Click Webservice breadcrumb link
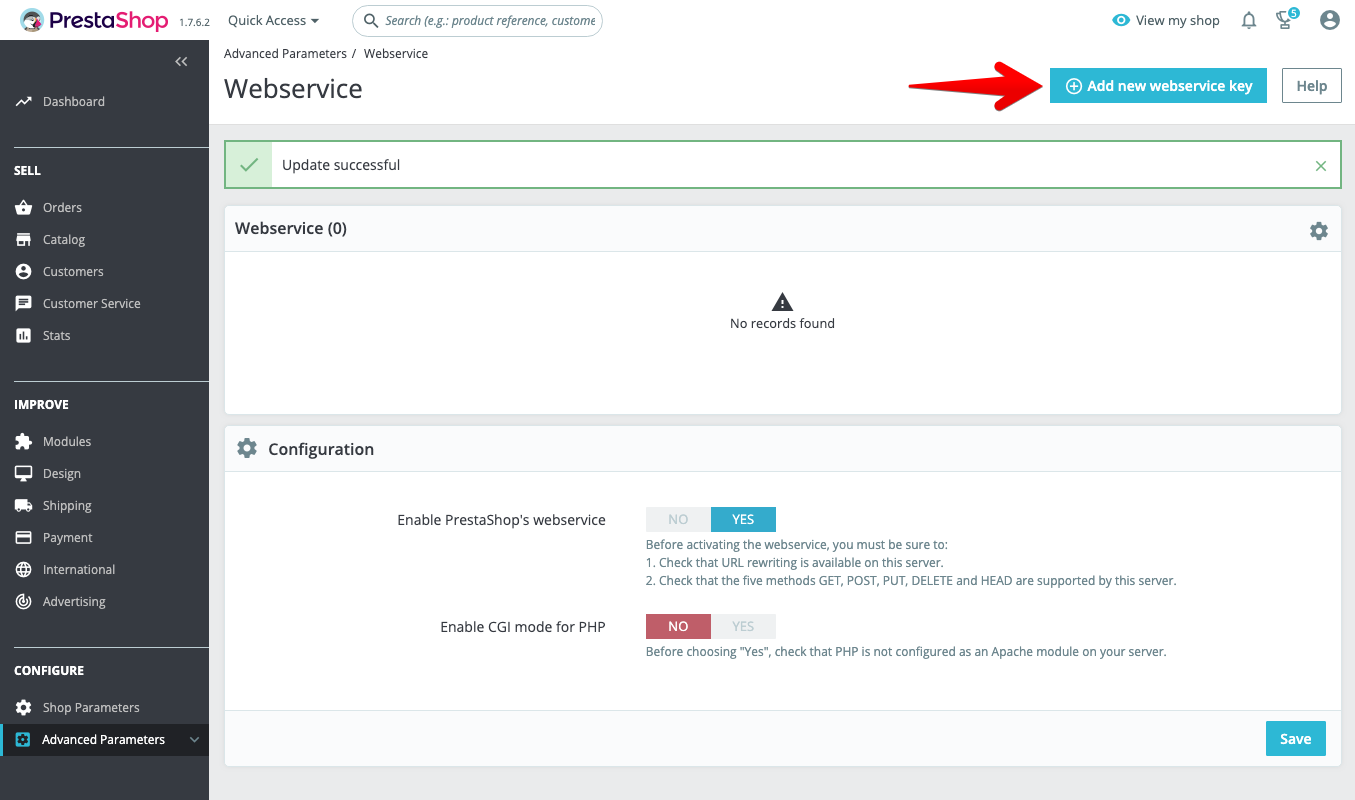Viewport: 1355px width, 800px height. [x=396, y=54]
